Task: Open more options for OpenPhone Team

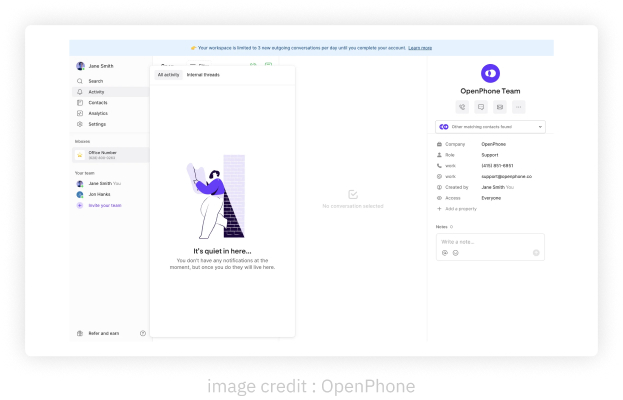Action: pyautogui.click(x=519, y=107)
